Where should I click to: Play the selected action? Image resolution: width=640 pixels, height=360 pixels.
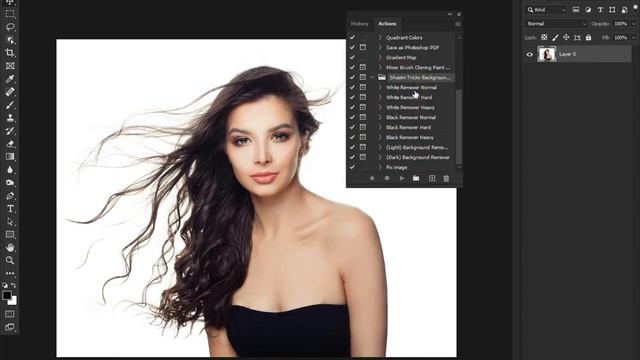pos(402,178)
